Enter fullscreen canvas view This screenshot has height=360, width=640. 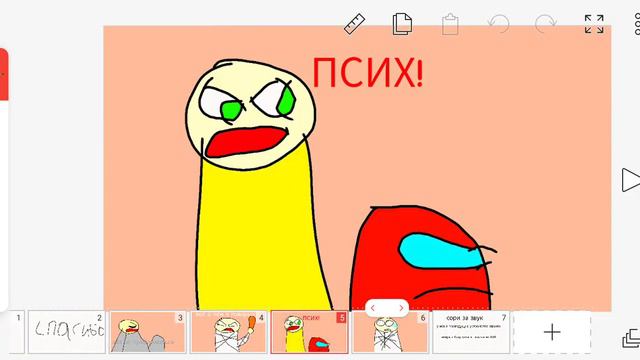point(594,24)
